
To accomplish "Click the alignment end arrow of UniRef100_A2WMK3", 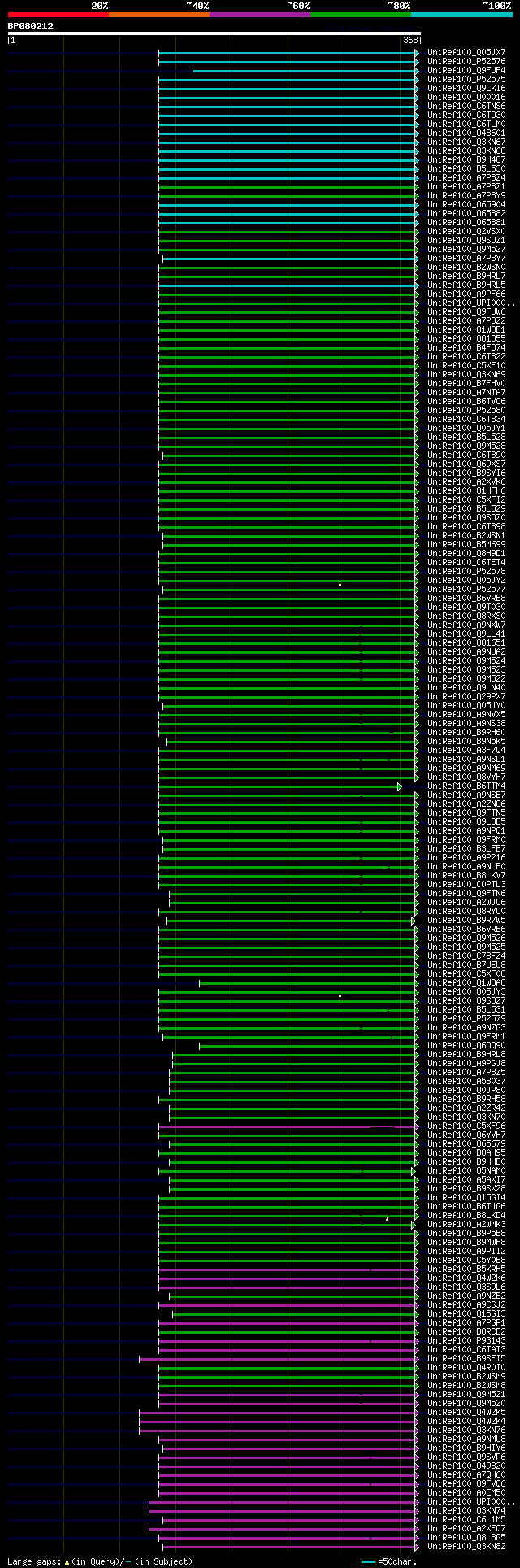I will click(414, 1225).
